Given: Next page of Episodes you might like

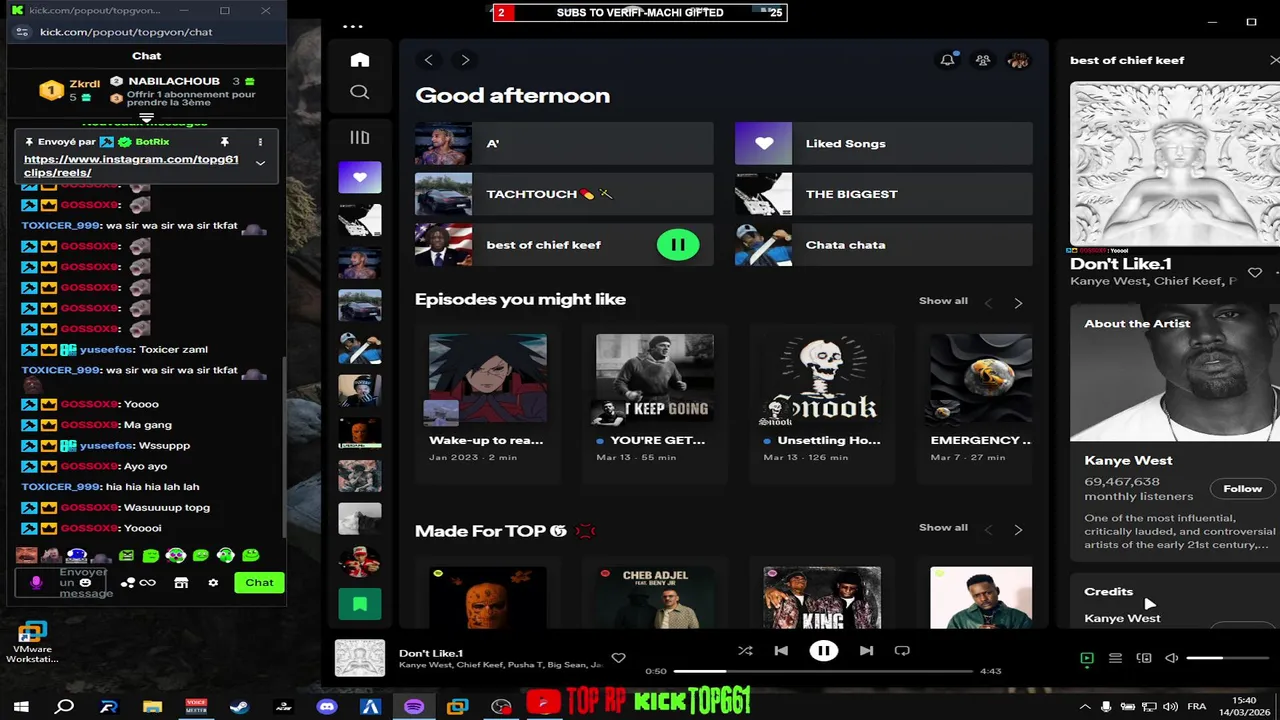Looking at the screenshot, I should [x=1018, y=303].
